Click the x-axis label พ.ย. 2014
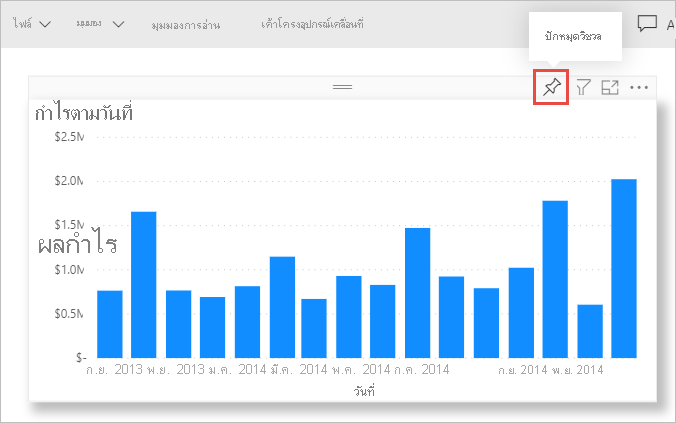The height and width of the screenshot is (423, 676). (x=577, y=370)
